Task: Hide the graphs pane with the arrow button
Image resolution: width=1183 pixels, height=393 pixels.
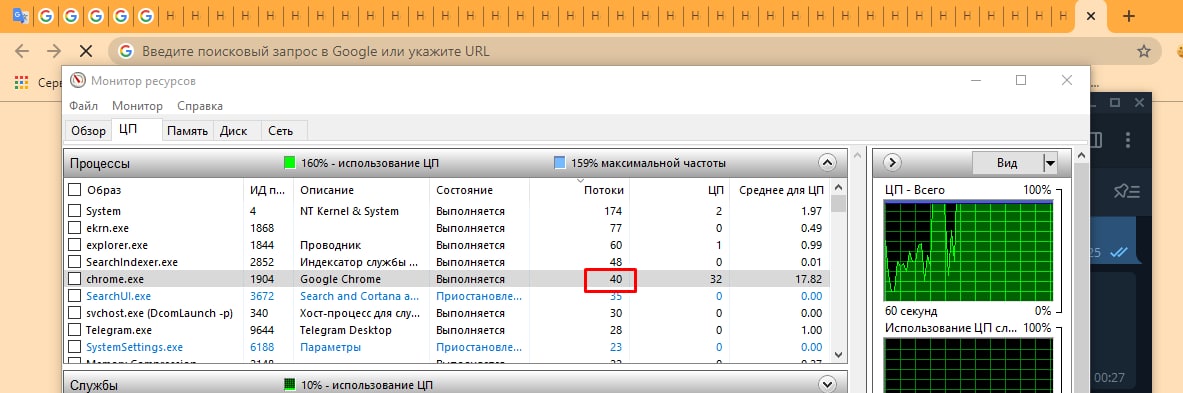Action: click(892, 163)
